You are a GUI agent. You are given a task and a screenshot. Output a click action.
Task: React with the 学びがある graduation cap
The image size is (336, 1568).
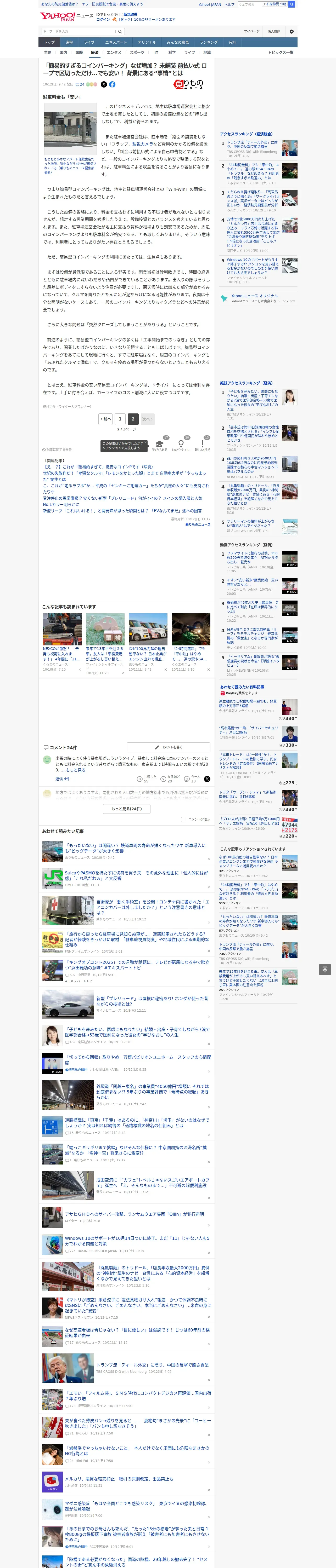[x=160, y=444]
